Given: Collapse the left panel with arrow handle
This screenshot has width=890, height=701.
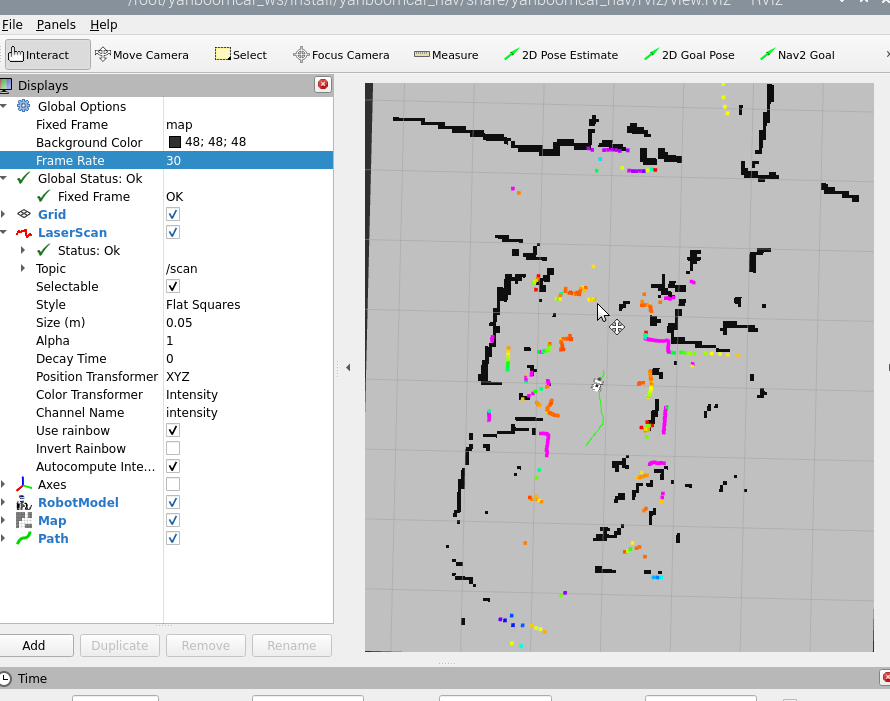Looking at the screenshot, I should click(348, 367).
